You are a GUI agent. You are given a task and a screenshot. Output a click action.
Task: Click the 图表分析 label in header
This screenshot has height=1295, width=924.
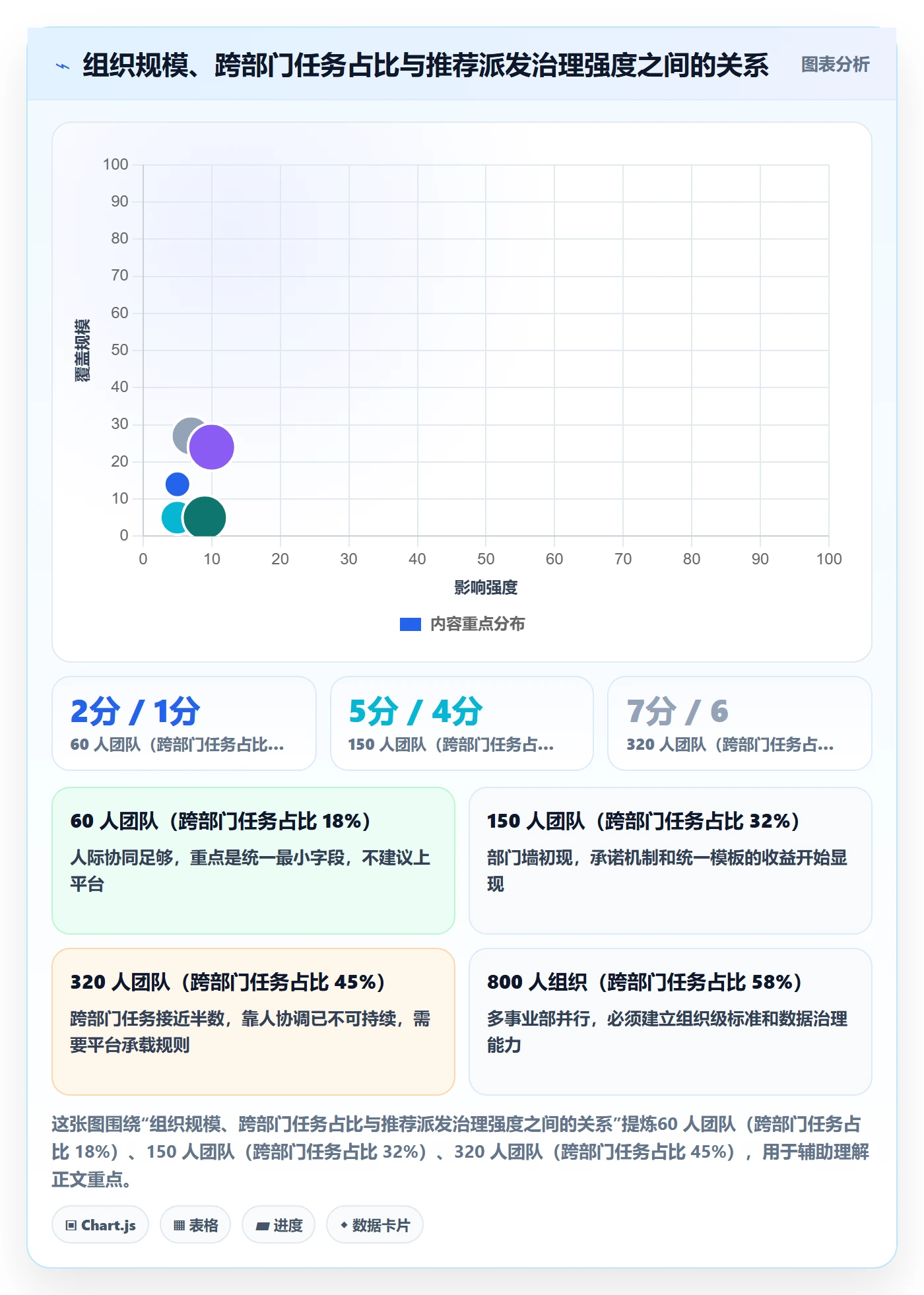click(x=835, y=65)
